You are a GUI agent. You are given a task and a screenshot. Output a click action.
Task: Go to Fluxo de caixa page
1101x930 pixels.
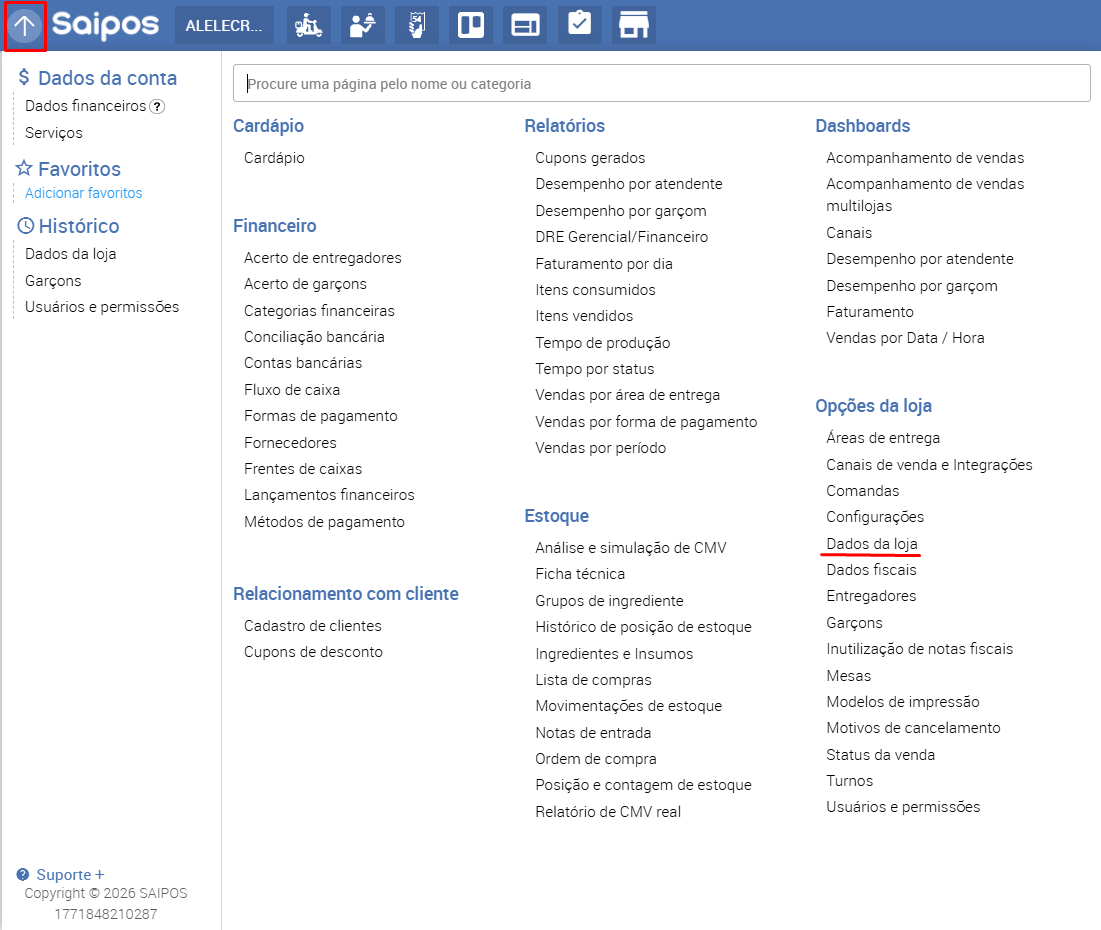(x=292, y=390)
